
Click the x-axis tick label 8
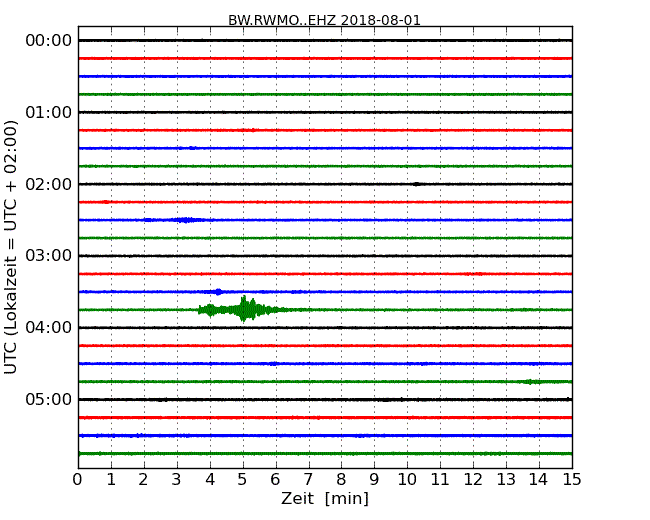point(341,480)
